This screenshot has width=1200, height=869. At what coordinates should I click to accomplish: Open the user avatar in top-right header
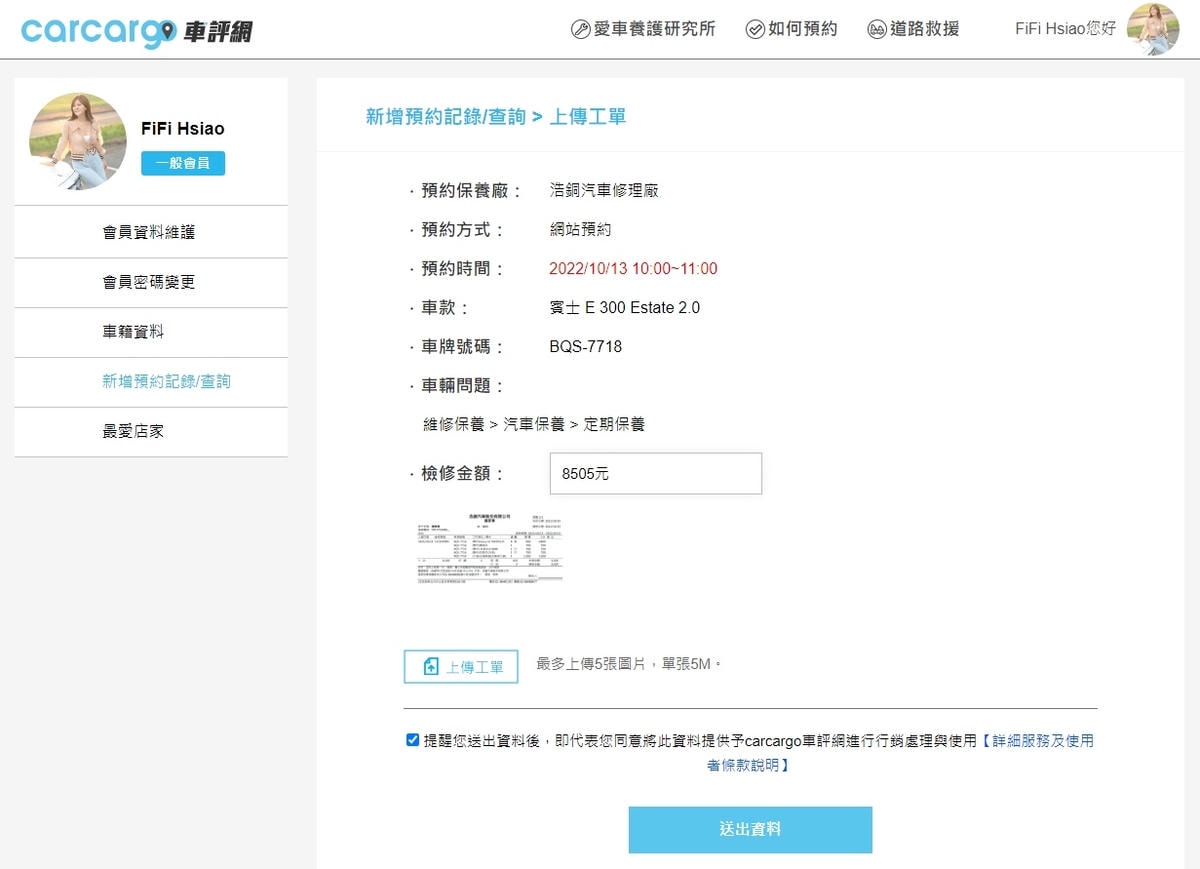tap(1152, 29)
